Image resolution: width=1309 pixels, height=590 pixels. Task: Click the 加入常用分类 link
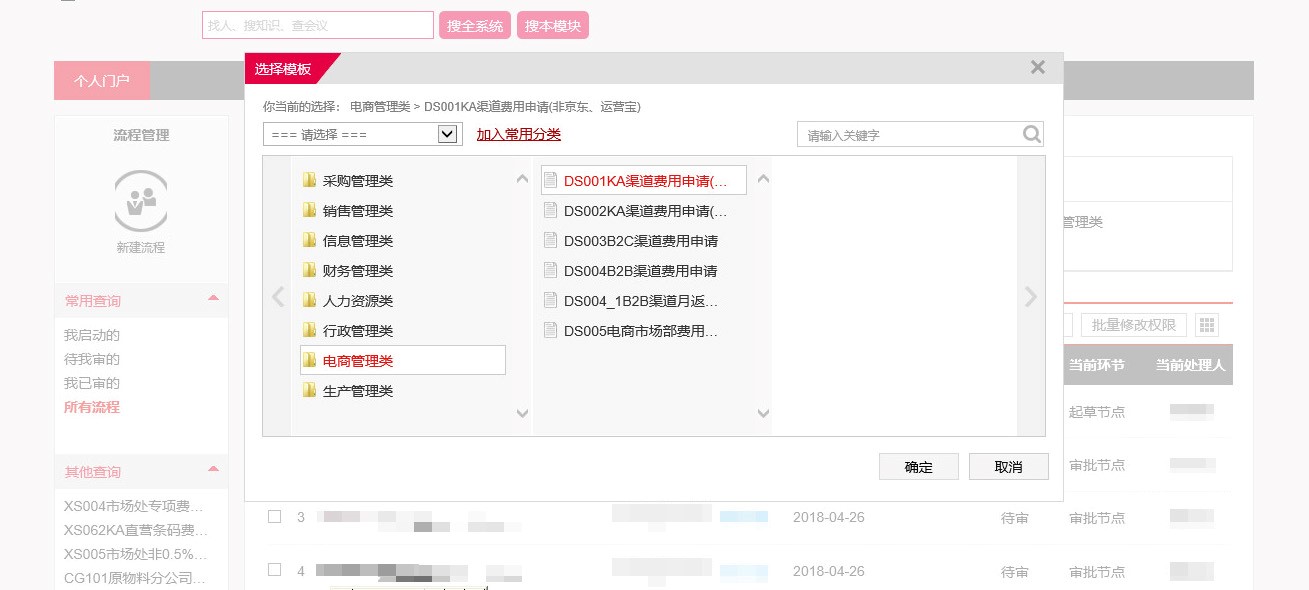pos(518,135)
